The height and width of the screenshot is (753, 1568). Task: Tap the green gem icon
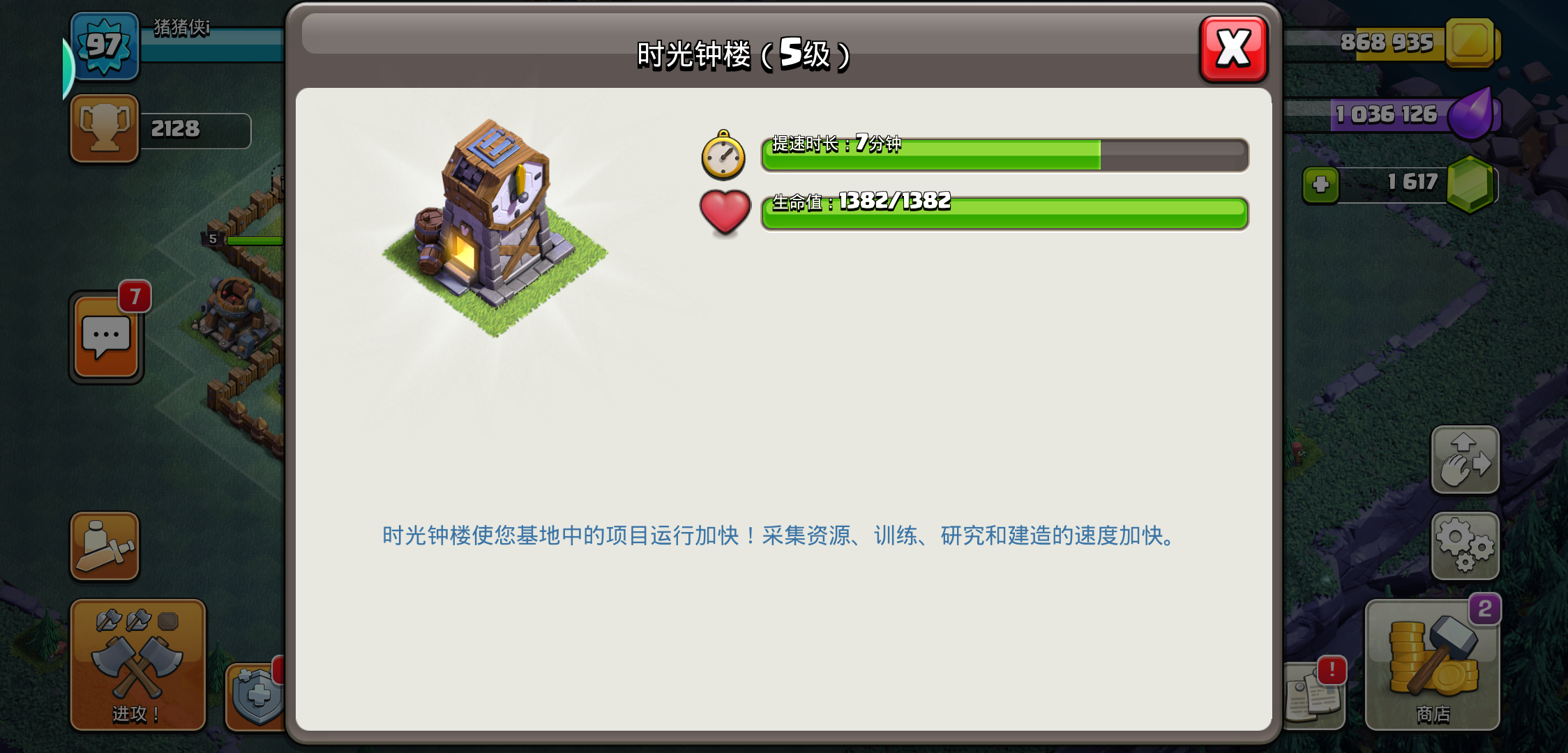[1470, 185]
